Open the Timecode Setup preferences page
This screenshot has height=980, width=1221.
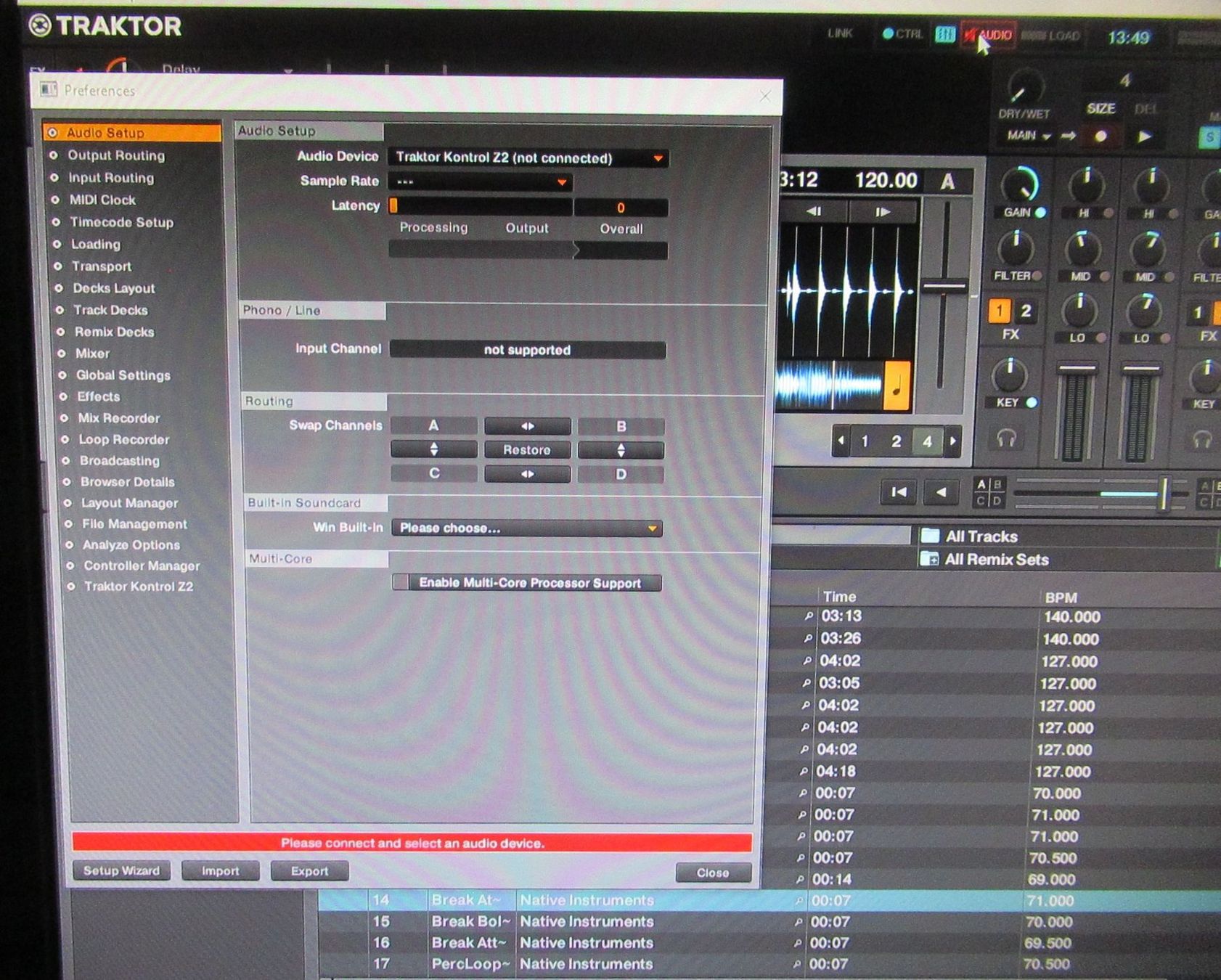[x=121, y=222]
